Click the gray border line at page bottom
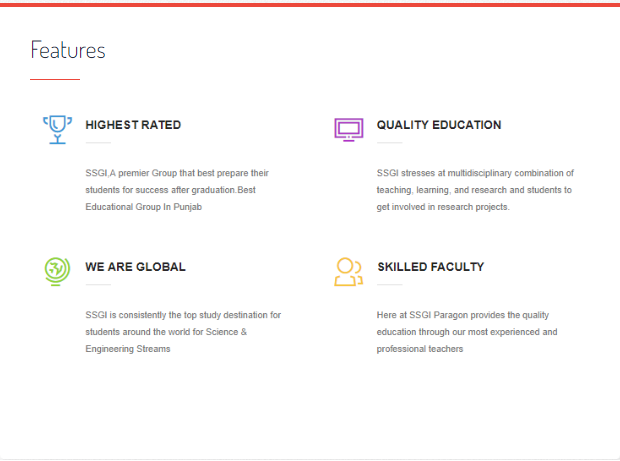Image resolution: width=620 pixels, height=461 pixels. (x=310, y=458)
